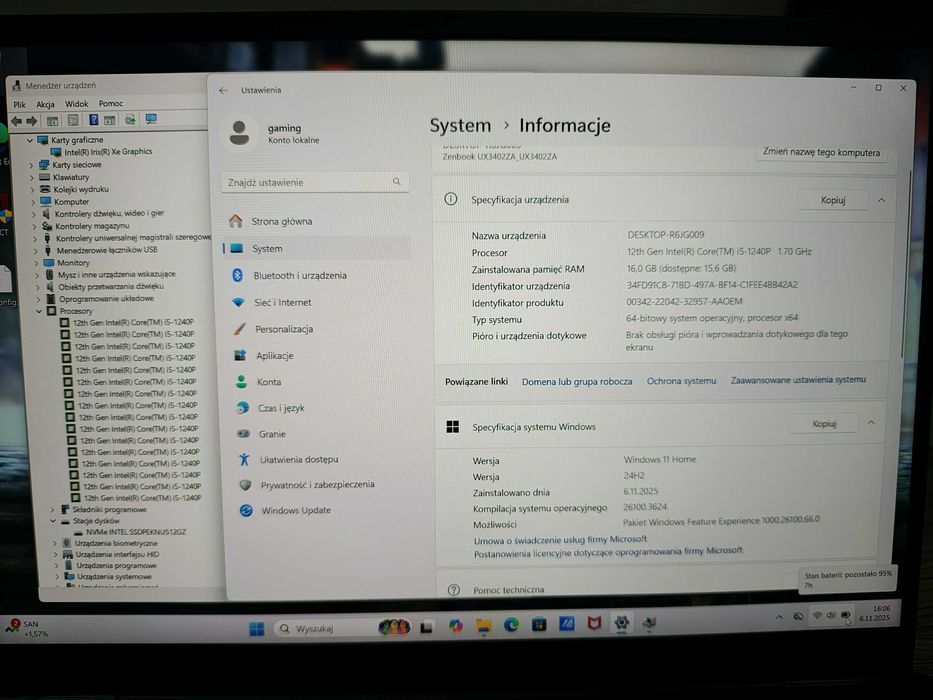Expand Monitory tree node
The height and width of the screenshot is (700, 933).
[36, 262]
